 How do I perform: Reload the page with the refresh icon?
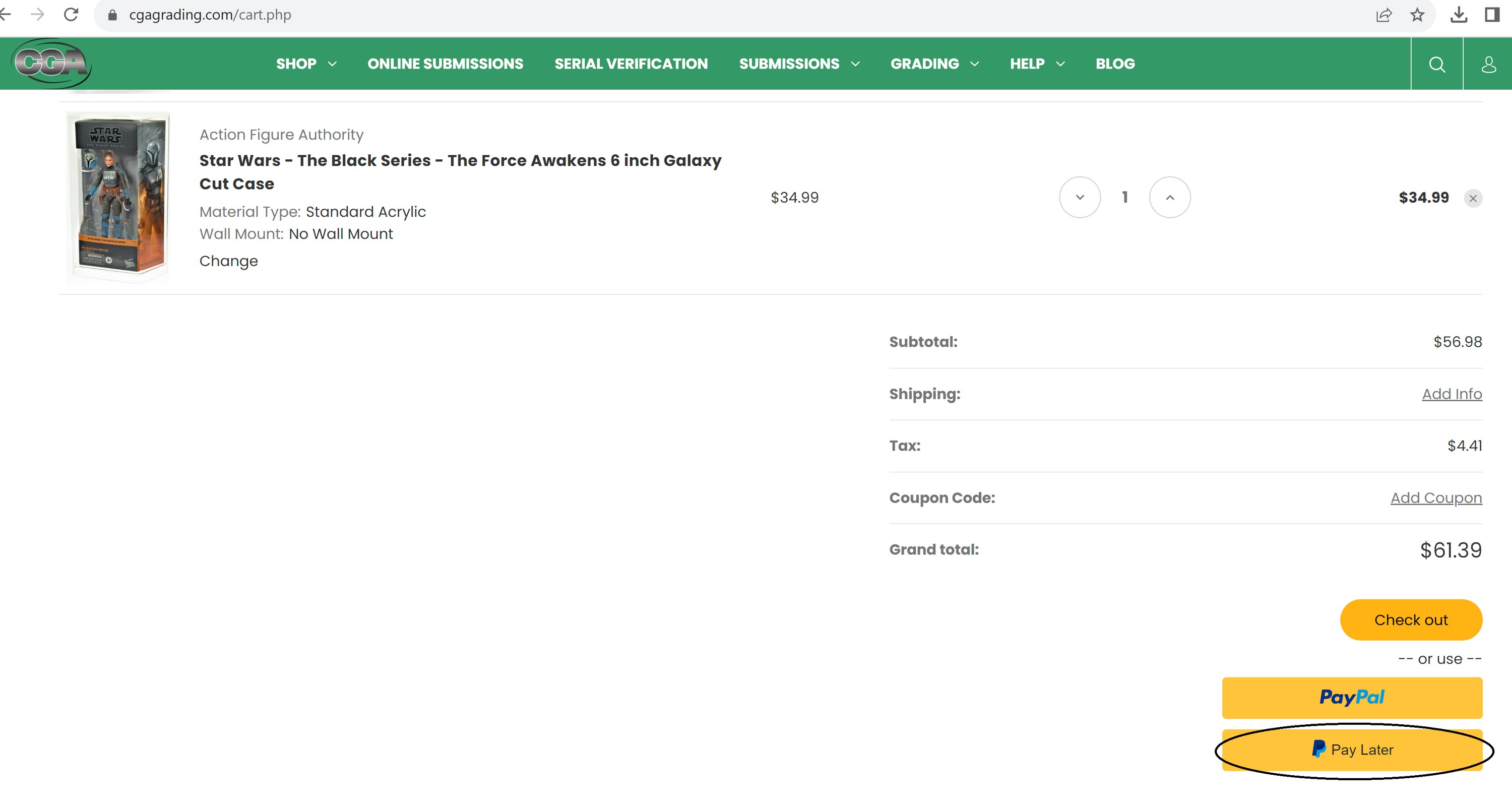[x=71, y=15]
